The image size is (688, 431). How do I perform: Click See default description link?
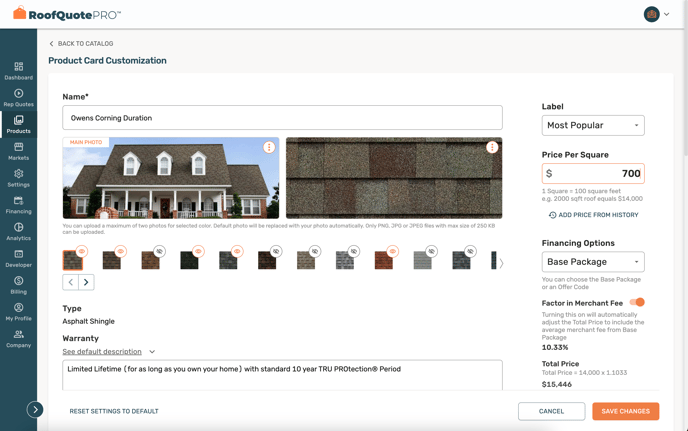pos(102,352)
